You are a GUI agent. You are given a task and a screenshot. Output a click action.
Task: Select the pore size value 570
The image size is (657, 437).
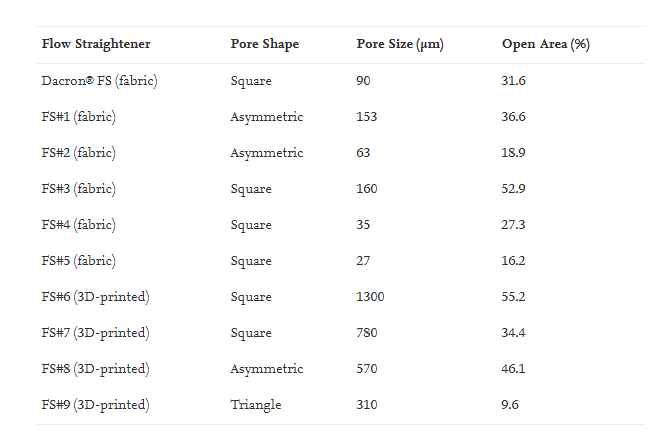(x=366, y=369)
